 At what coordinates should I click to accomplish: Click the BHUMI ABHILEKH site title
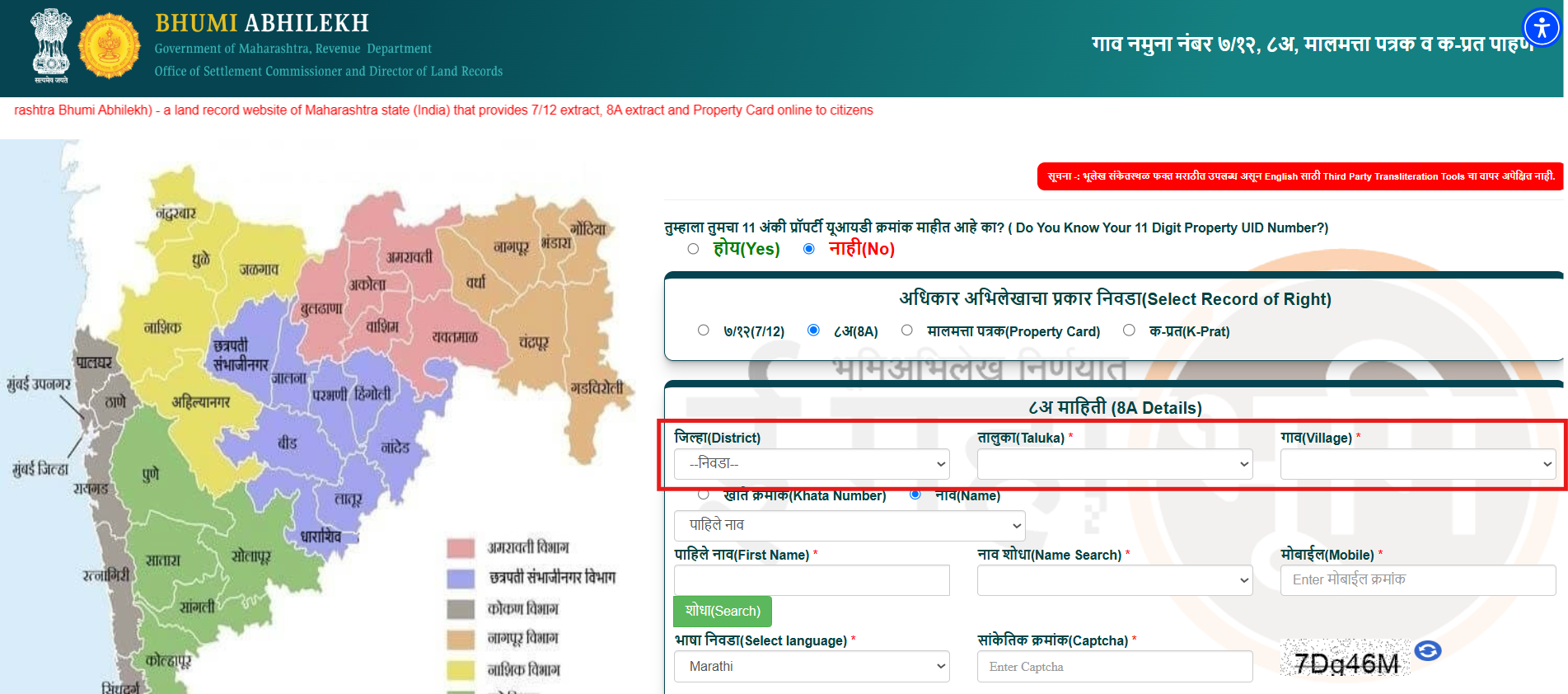(262, 23)
